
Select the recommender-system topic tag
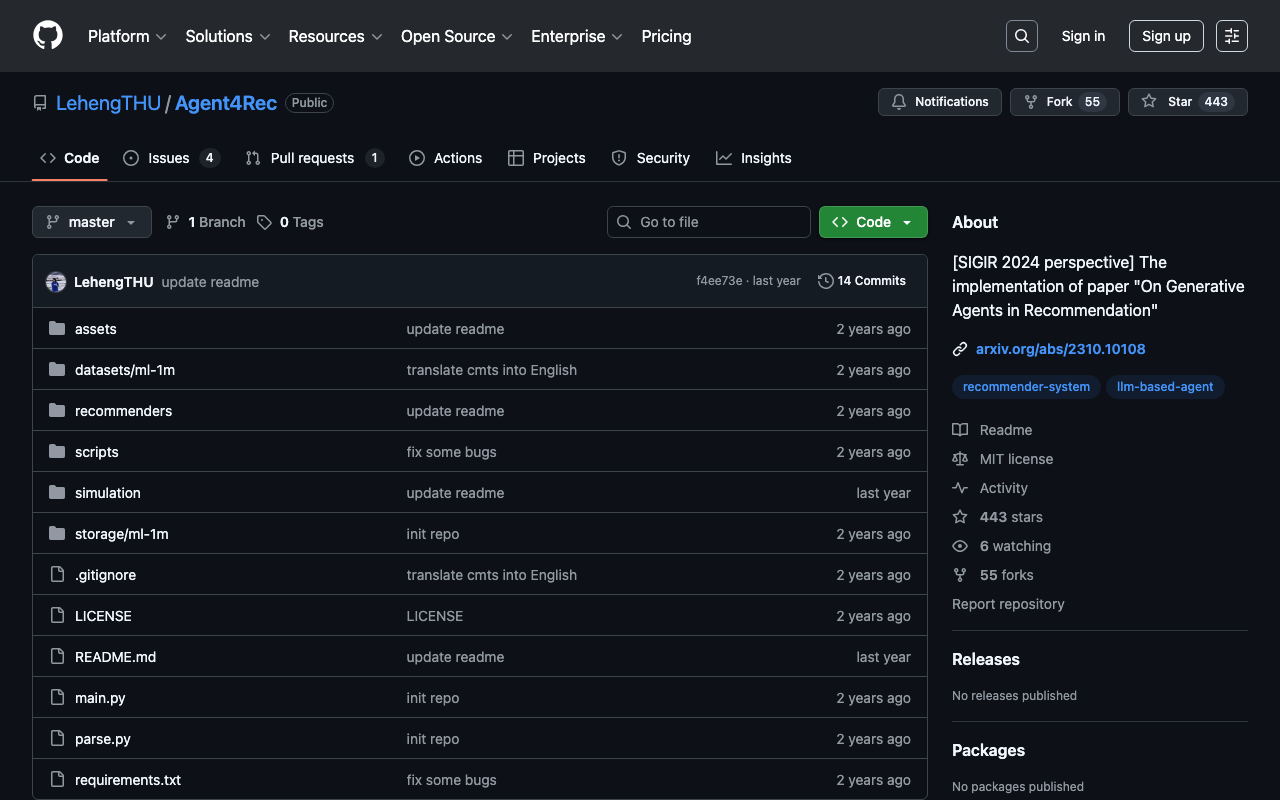coord(1026,387)
